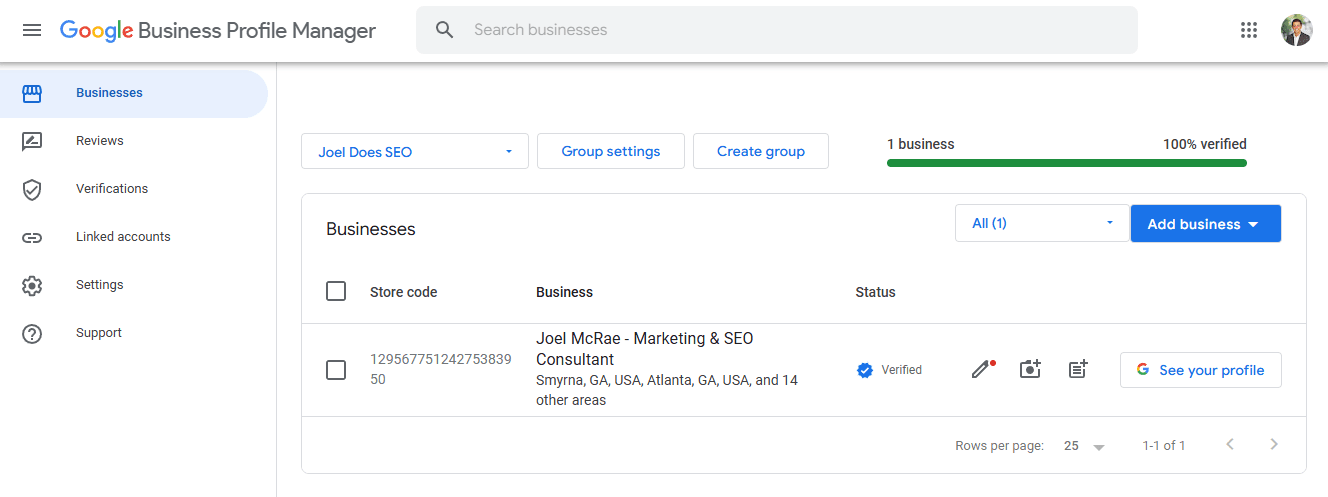This screenshot has width=1328, height=497.
Task: Click the Businesses storefront icon
Action: [x=32, y=93]
